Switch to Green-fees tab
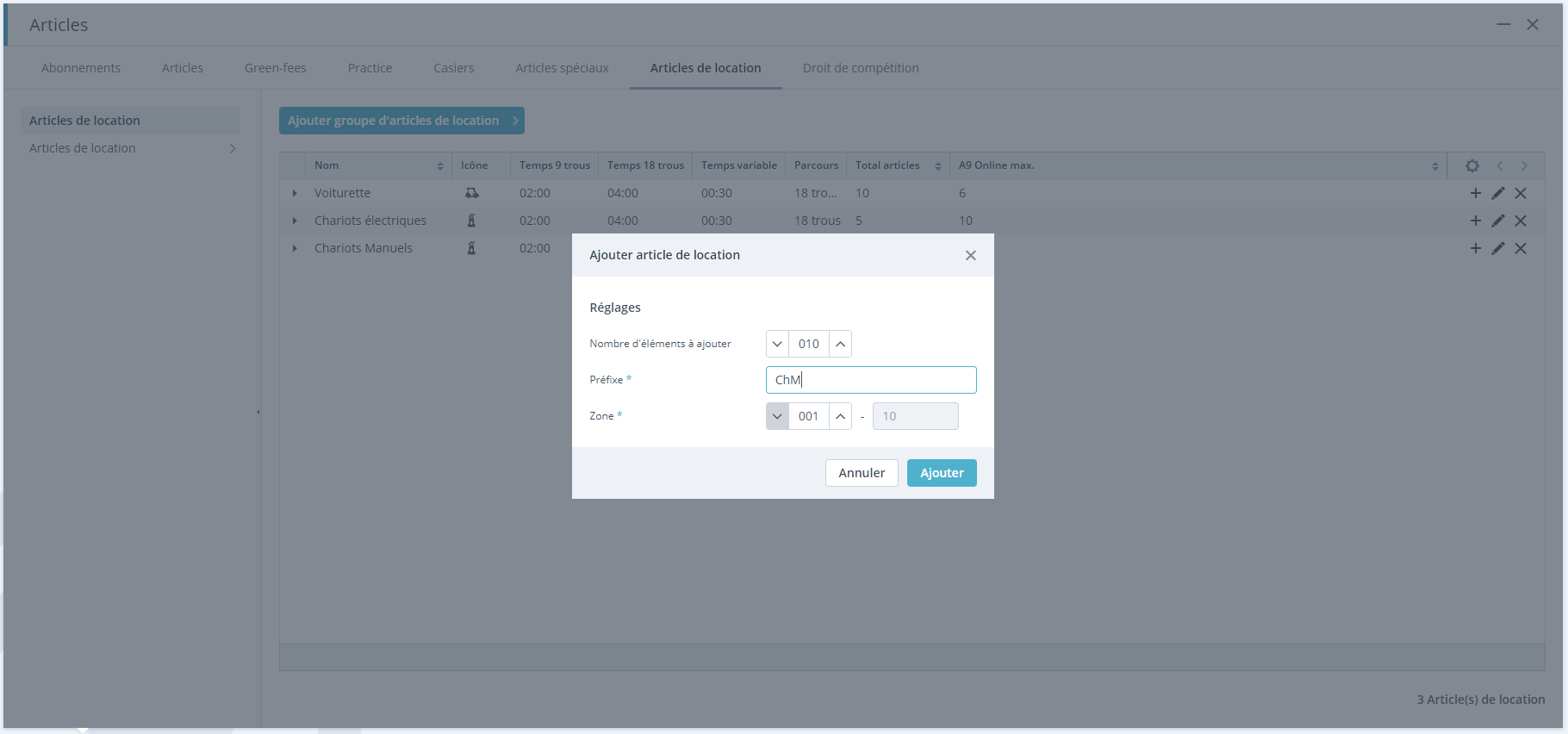Image resolution: width=1568 pixels, height=734 pixels. (276, 68)
